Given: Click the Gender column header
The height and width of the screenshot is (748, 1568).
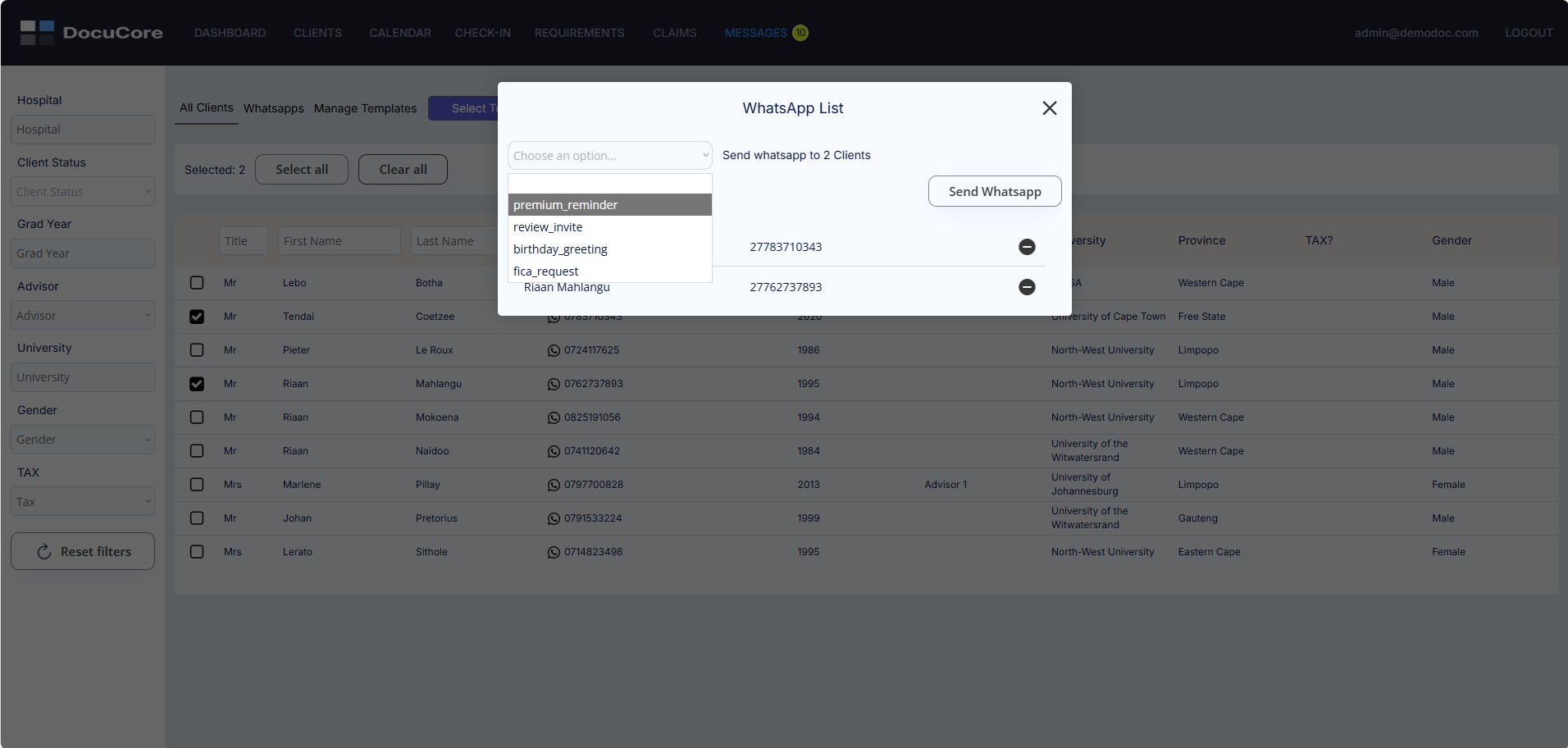Looking at the screenshot, I should [x=1452, y=240].
